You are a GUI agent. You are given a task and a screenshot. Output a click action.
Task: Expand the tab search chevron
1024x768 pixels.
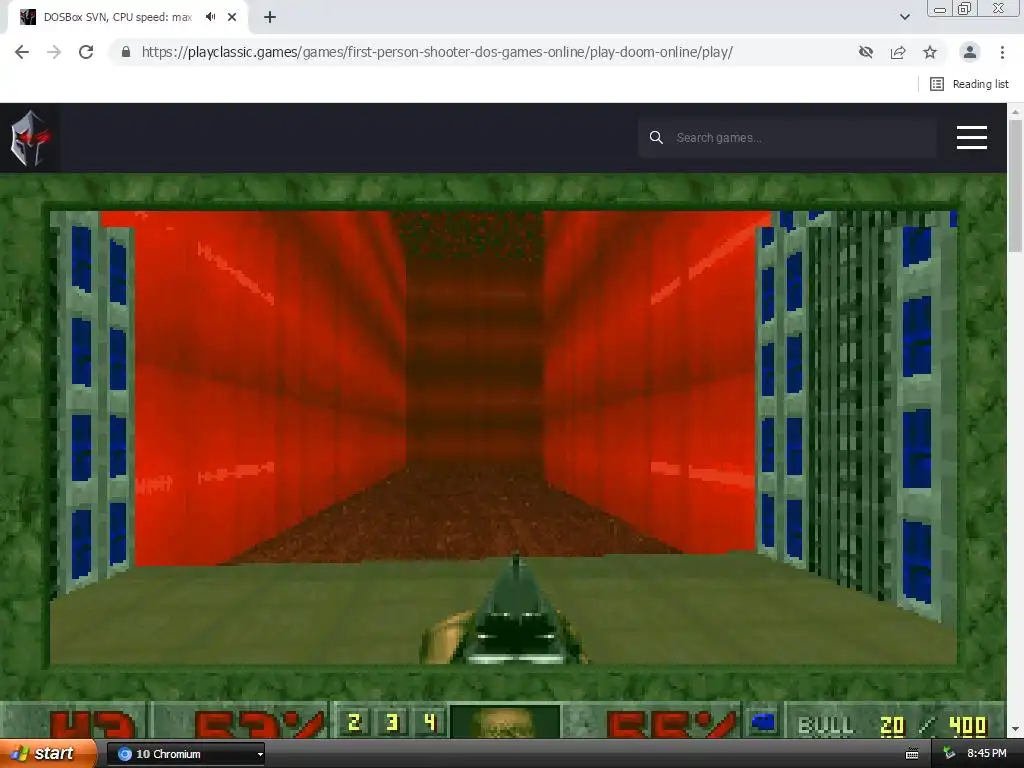(x=904, y=17)
